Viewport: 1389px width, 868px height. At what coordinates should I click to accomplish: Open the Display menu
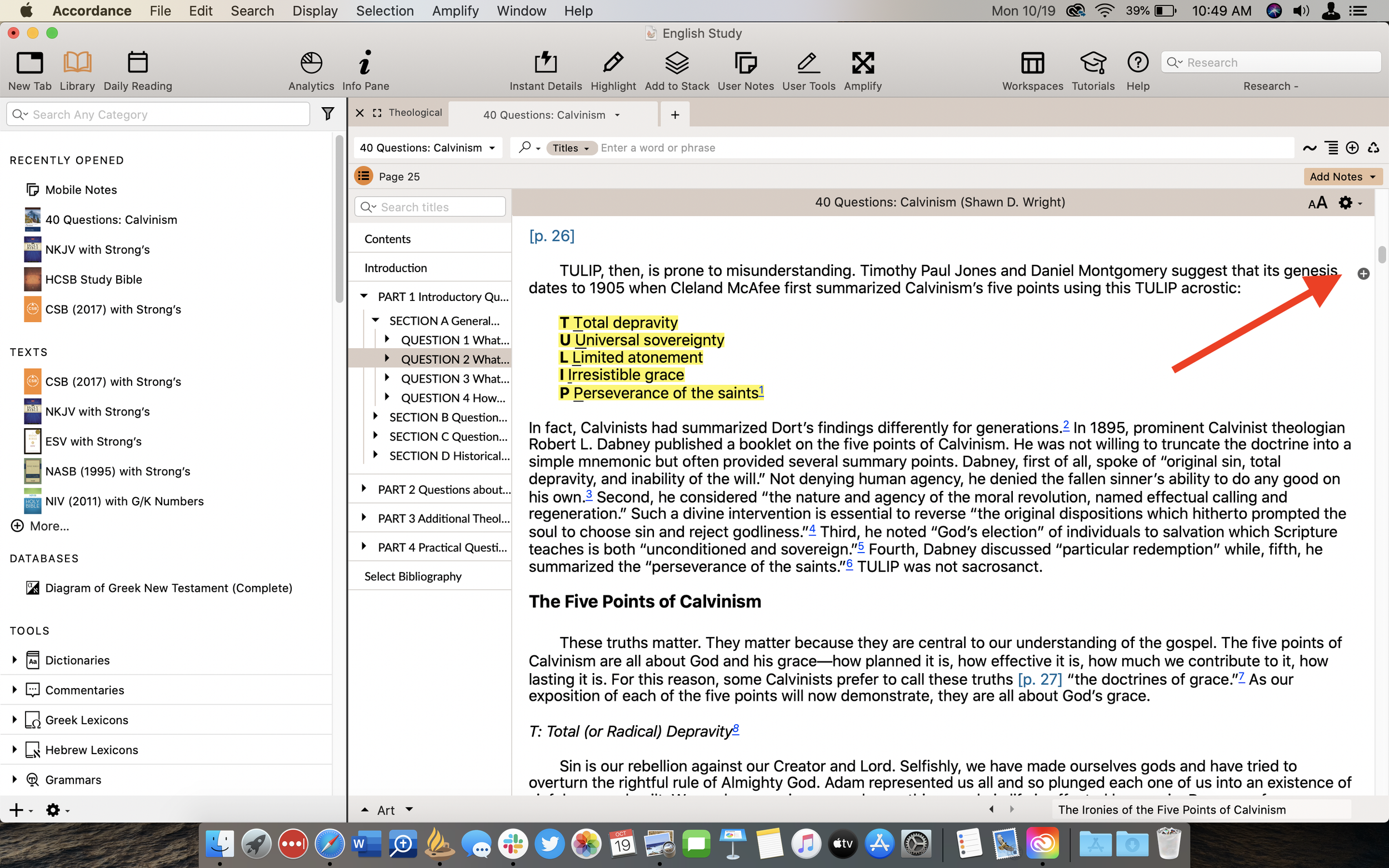tap(314, 11)
